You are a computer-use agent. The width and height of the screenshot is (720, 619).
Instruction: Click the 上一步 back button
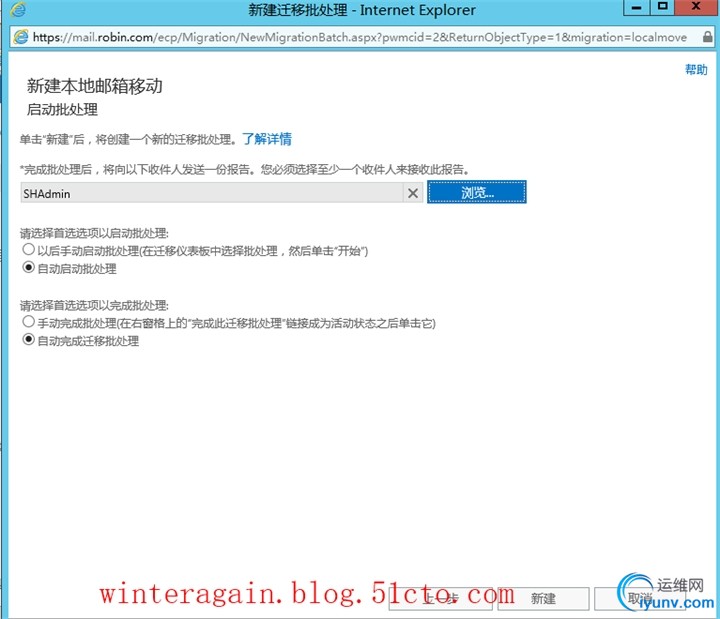[440, 598]
